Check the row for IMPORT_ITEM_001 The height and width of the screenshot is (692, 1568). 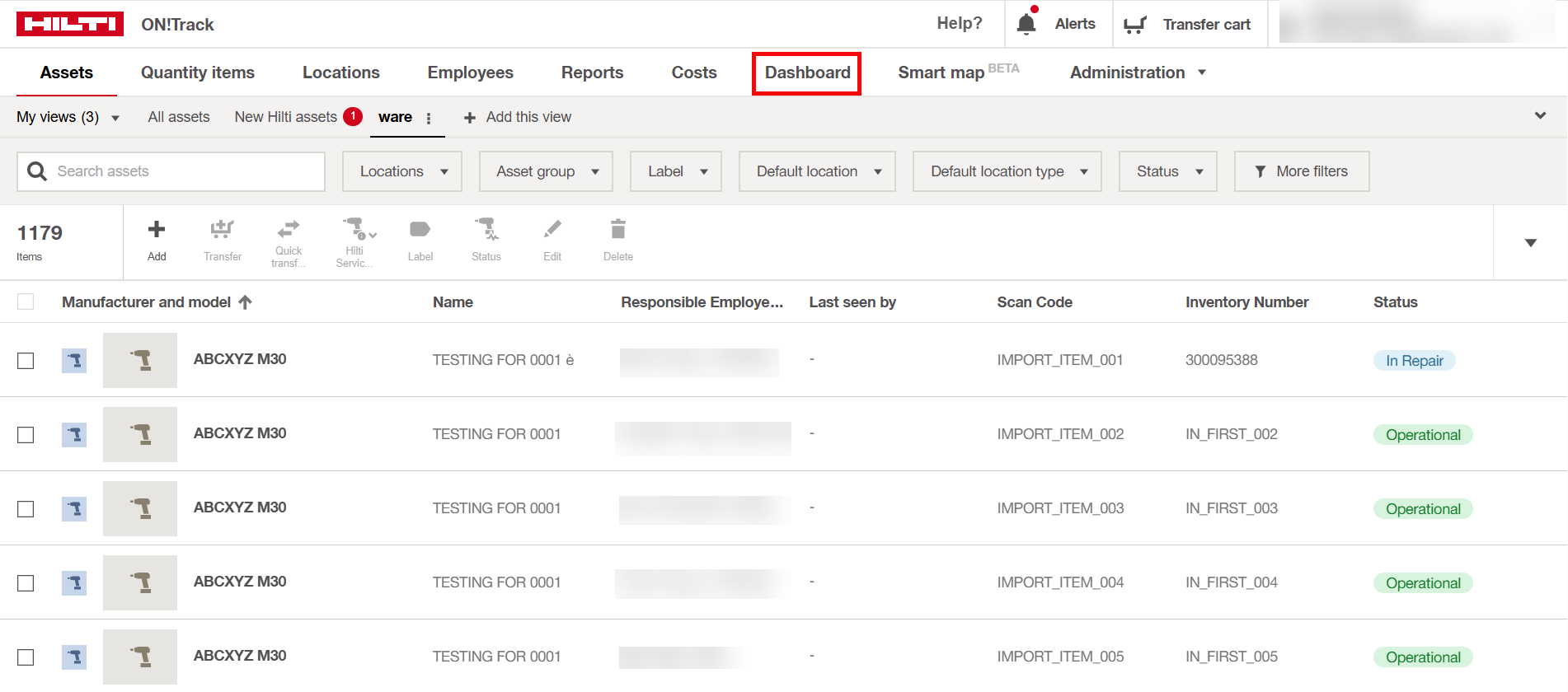[26, 361]
